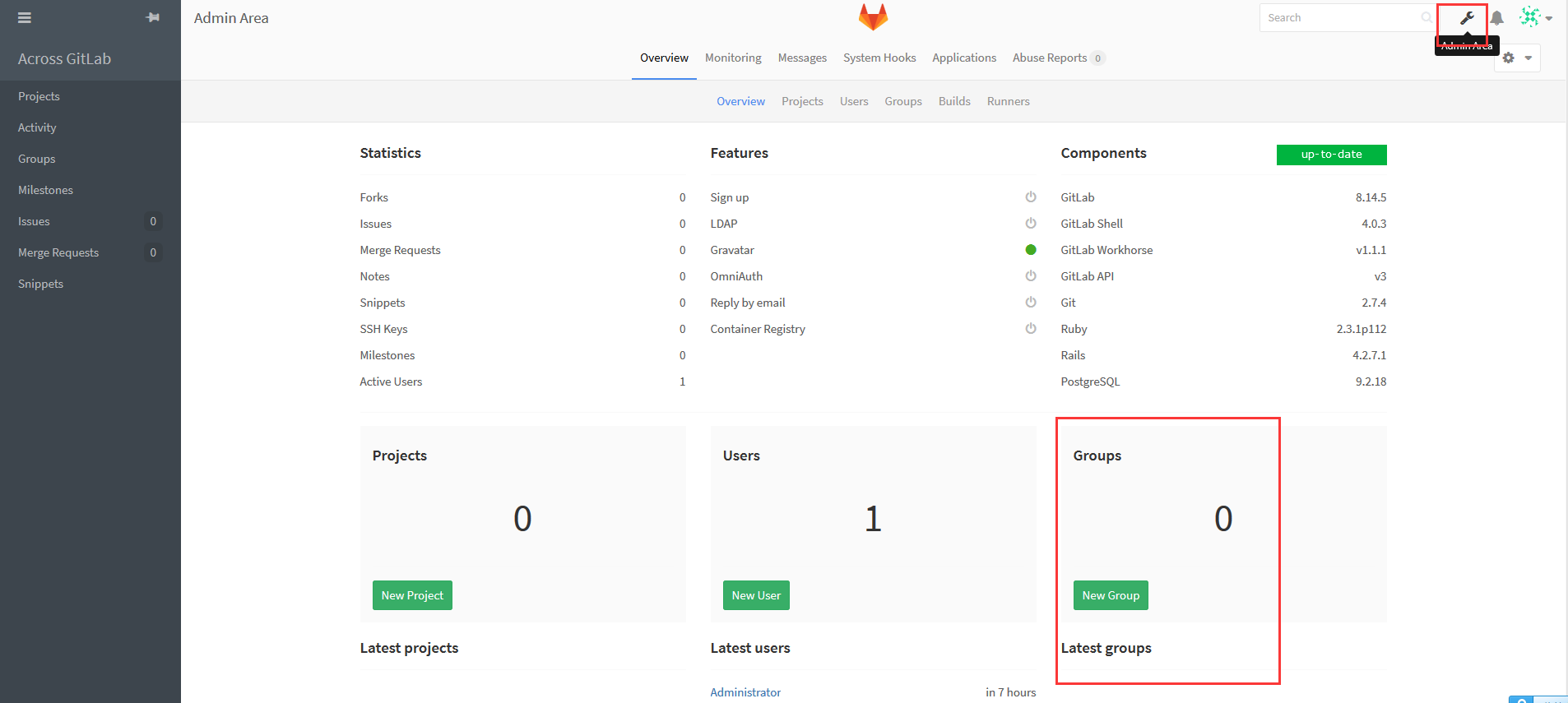1568x703 pixels.
Task: Unpin the sidebar with the pin icon
Action: [x=153, y=17]
